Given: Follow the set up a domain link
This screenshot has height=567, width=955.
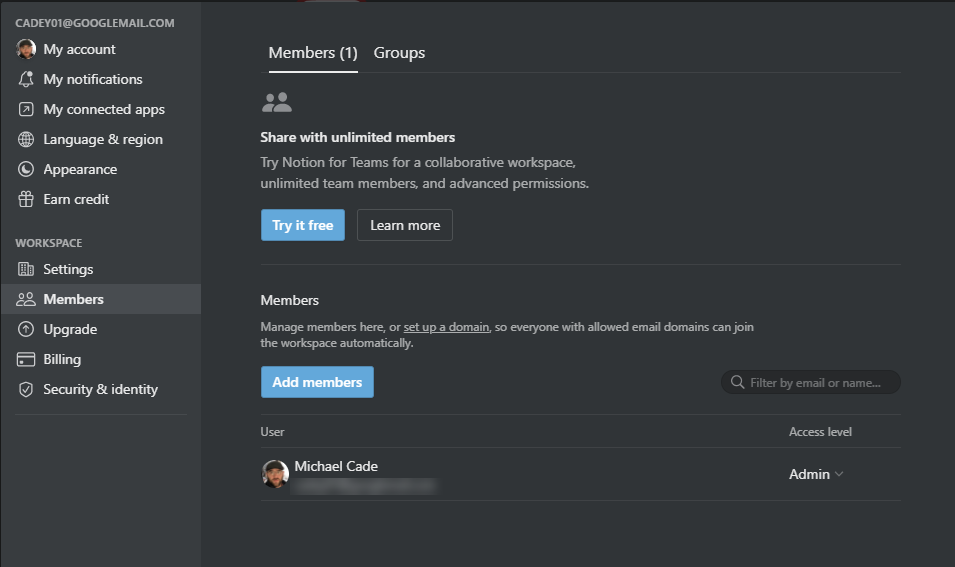Looking at the screenshot, I should [x=446, y=327].
